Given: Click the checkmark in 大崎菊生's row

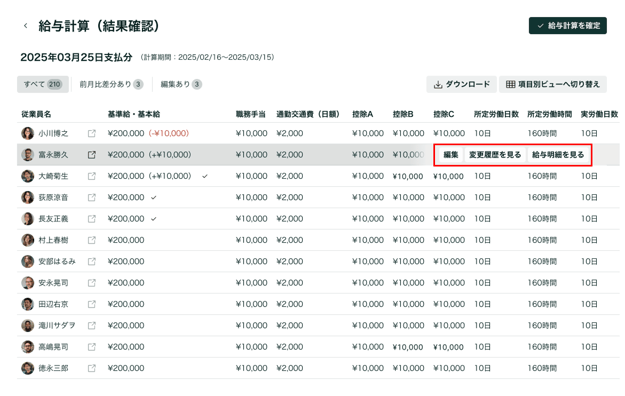Looking at the screenshot, I should [205, 176].
